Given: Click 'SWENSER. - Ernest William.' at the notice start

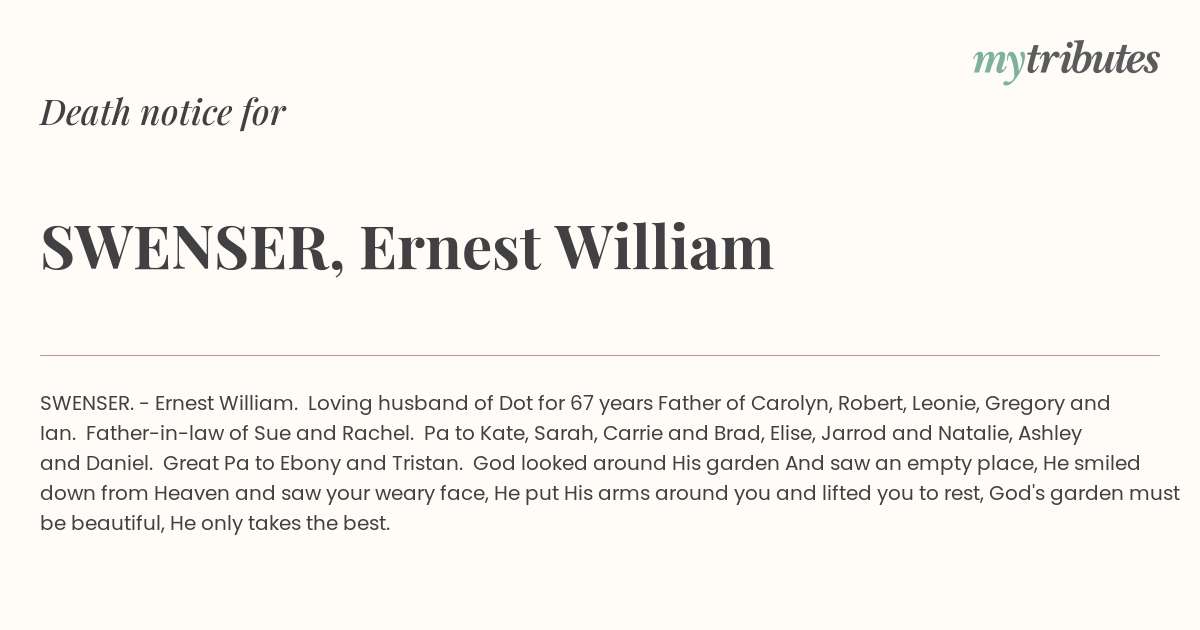Looking at the screenshot, I should 169,403.
